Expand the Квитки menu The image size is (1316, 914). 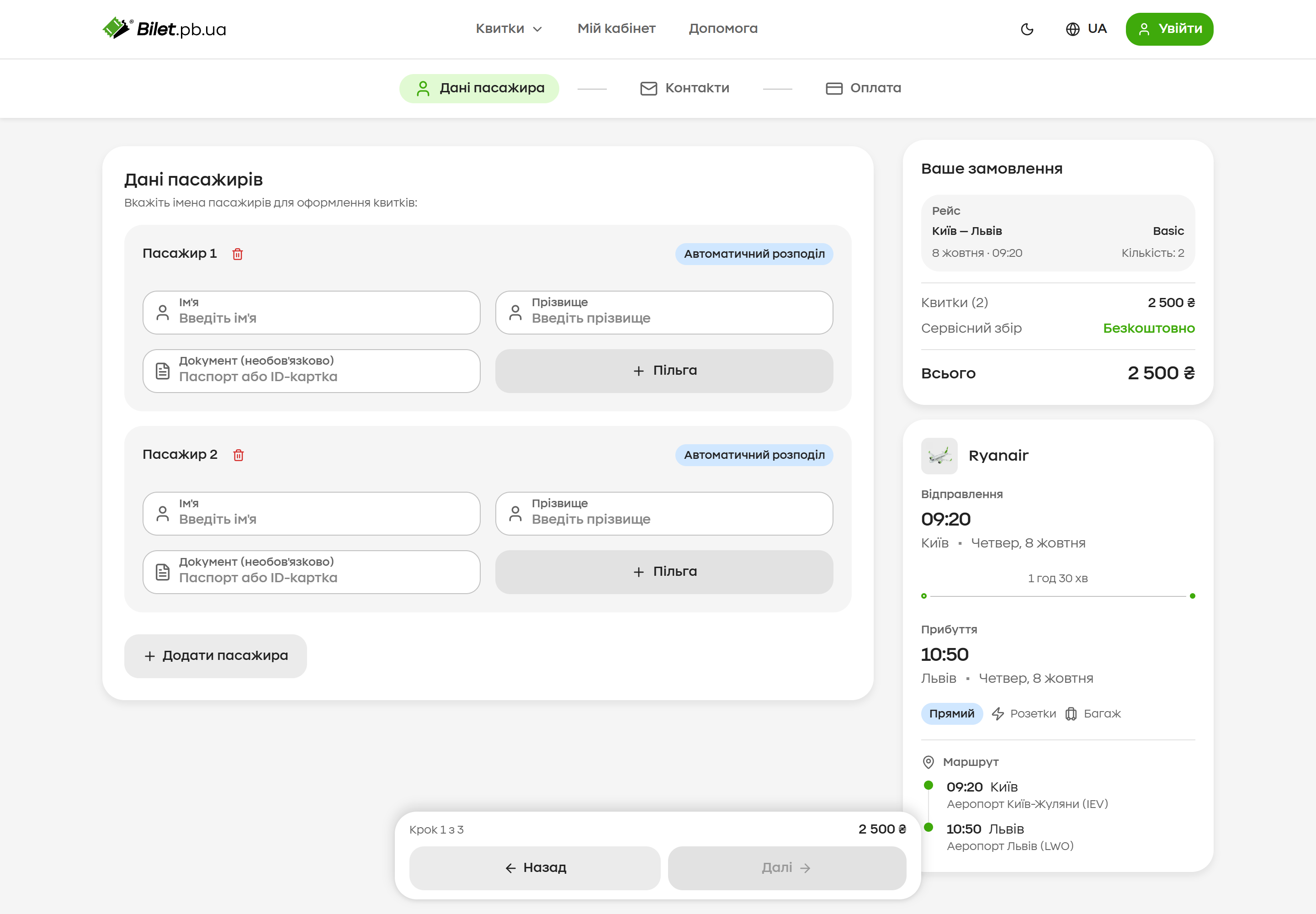coord(509,29)
